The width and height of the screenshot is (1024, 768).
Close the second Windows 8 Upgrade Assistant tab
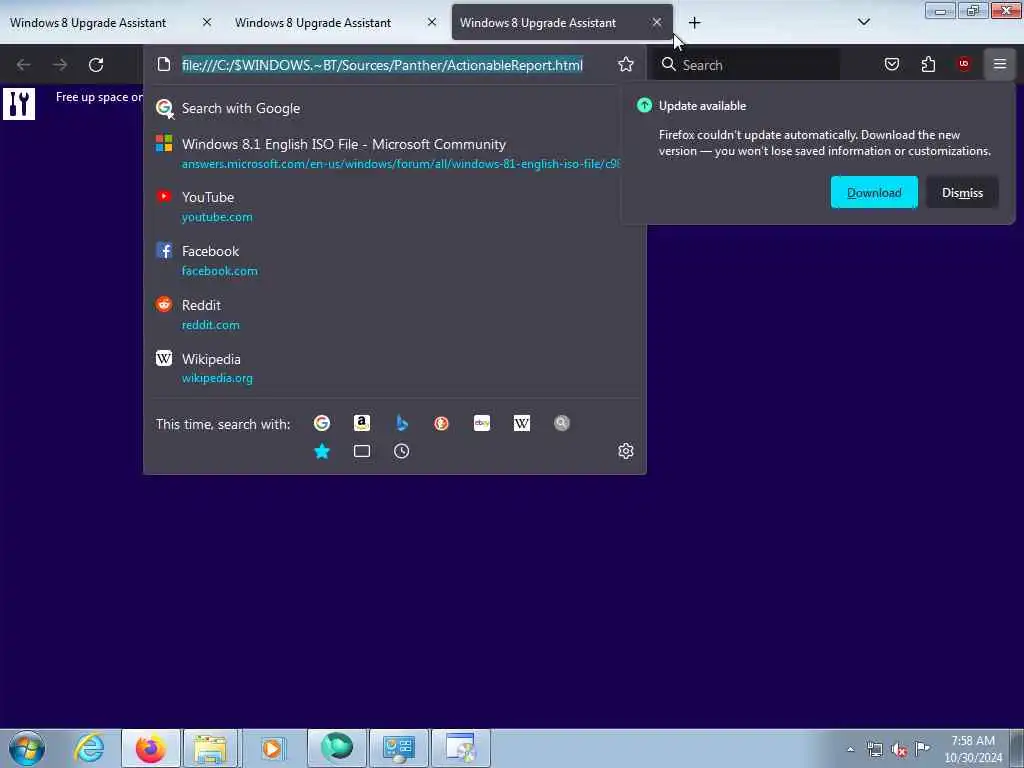tap(432, 22)
